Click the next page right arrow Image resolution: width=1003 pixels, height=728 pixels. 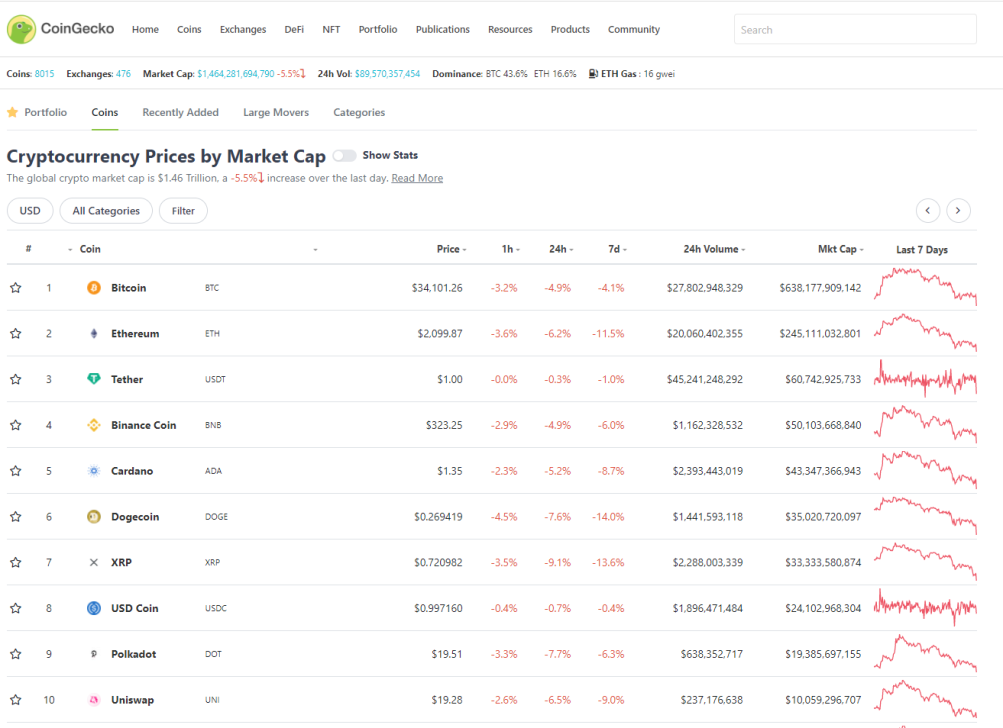tap(958, 210)
